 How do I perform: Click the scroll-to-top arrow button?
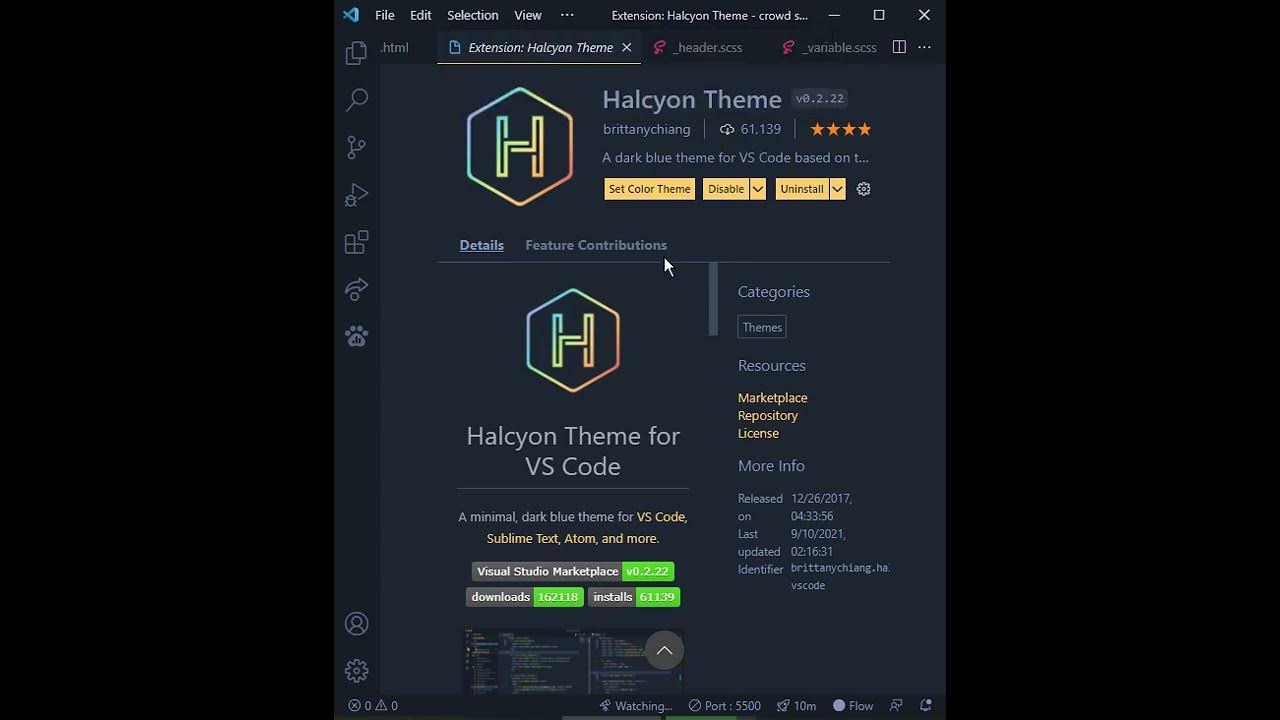coord(664,650)
